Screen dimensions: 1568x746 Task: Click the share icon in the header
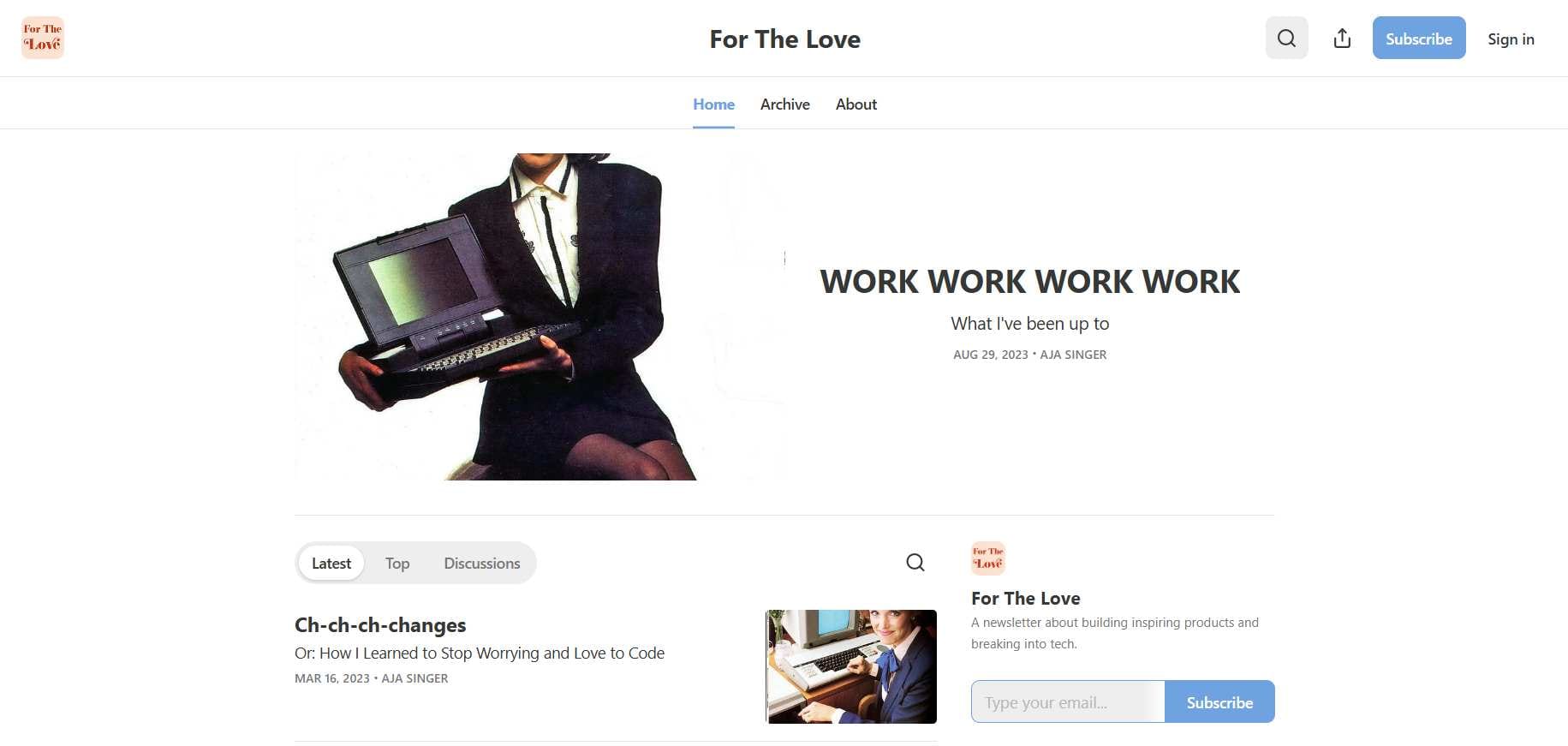(x=1342, y=38)
